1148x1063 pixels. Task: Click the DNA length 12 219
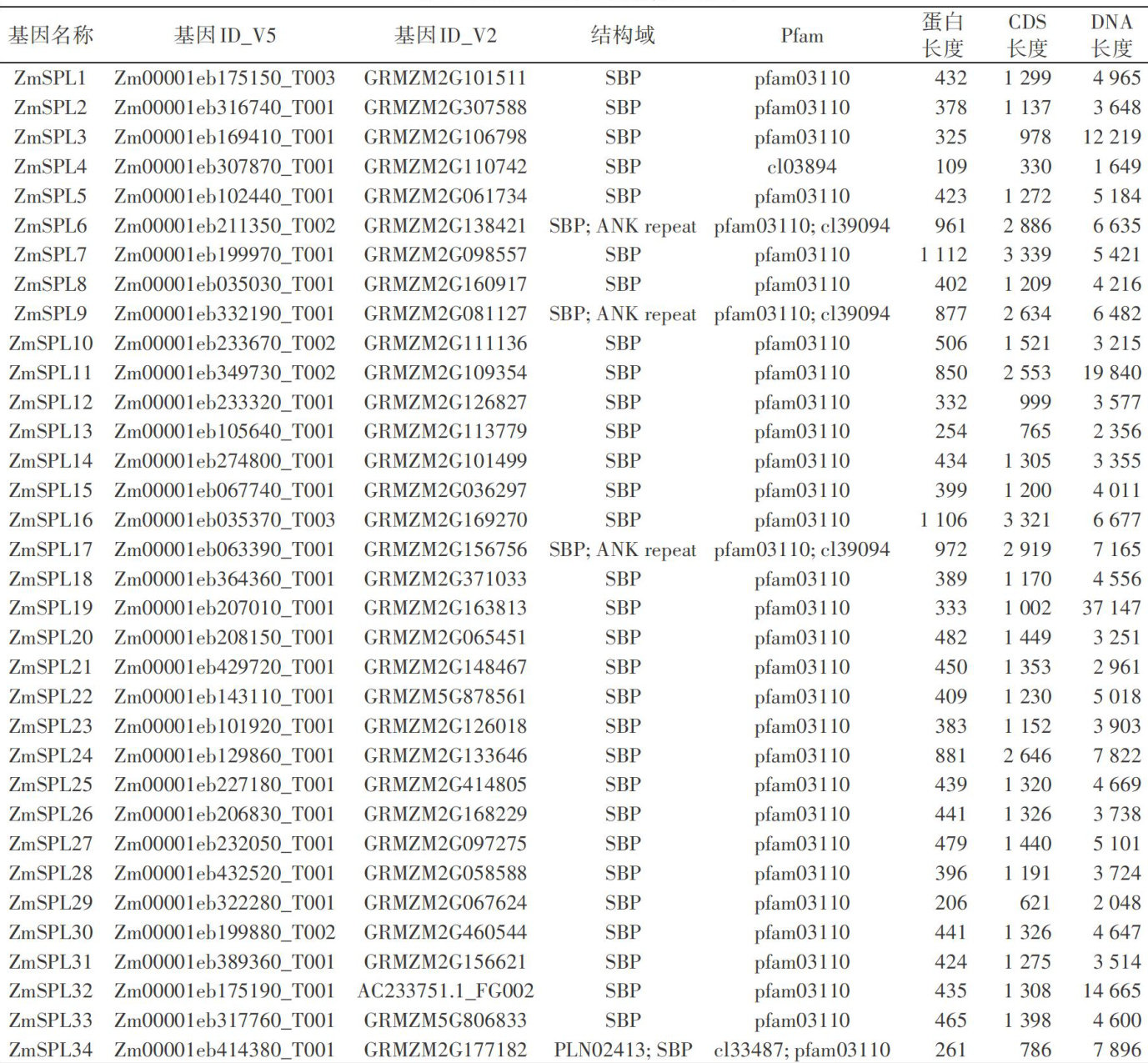click(1112, 137)
